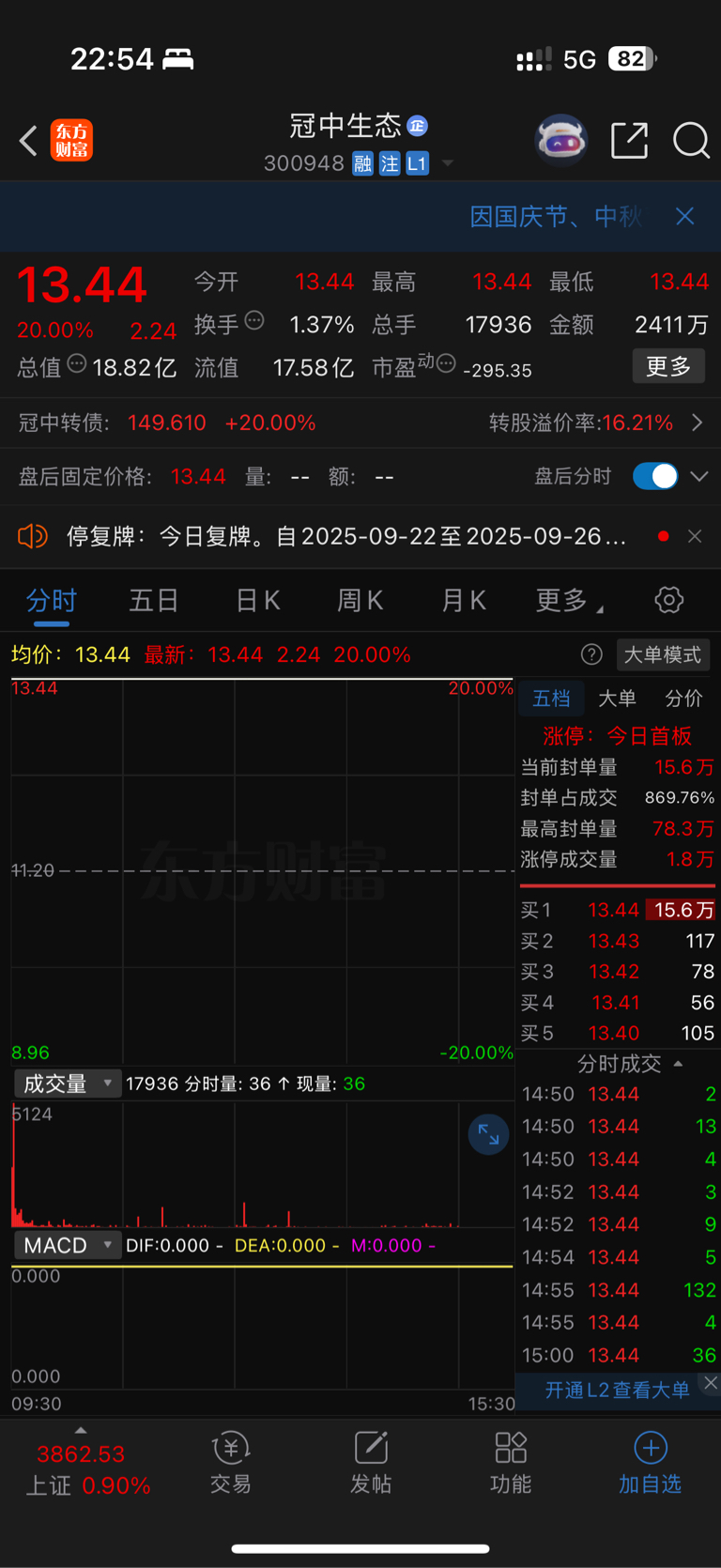Go back using the left arrow
The width and height of the screenshot is (721, 1568).
(x=28, y=141)
